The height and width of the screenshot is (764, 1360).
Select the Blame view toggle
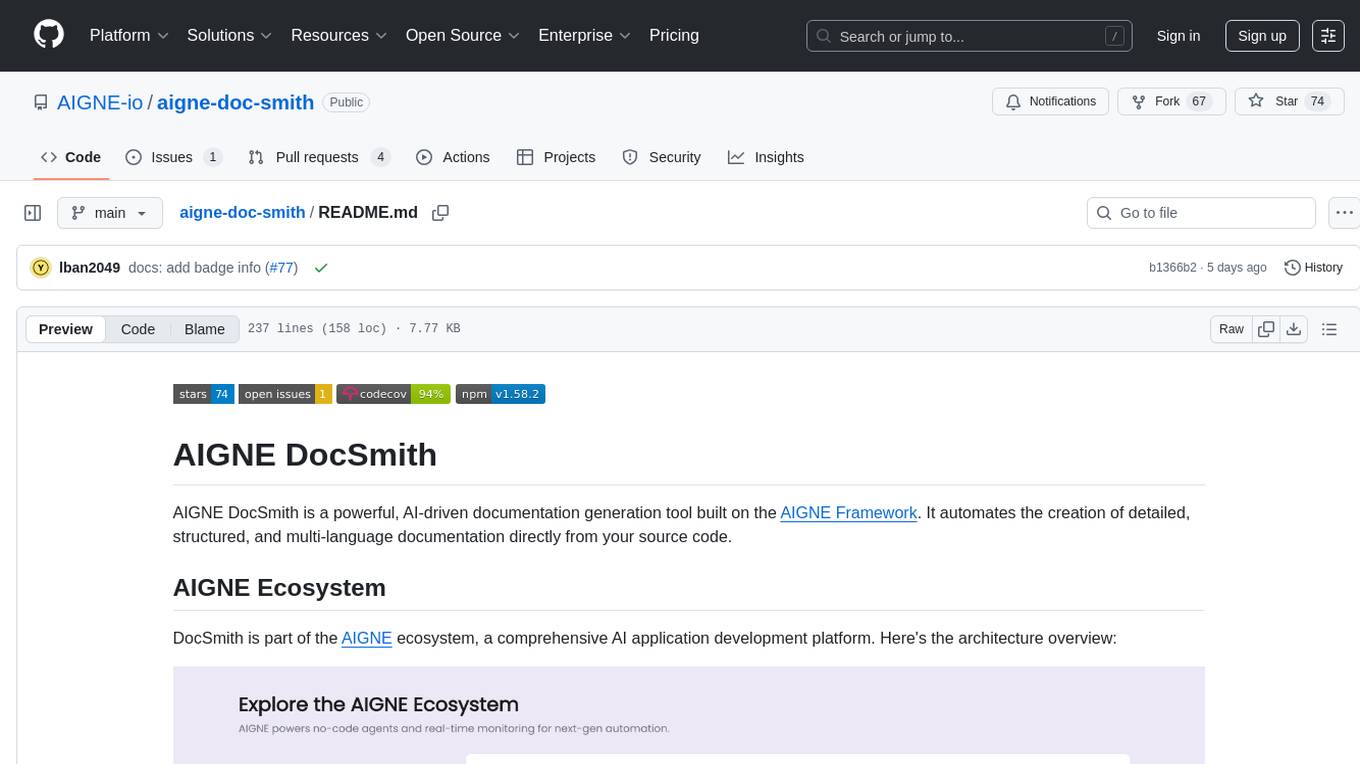tap(205, 329)
